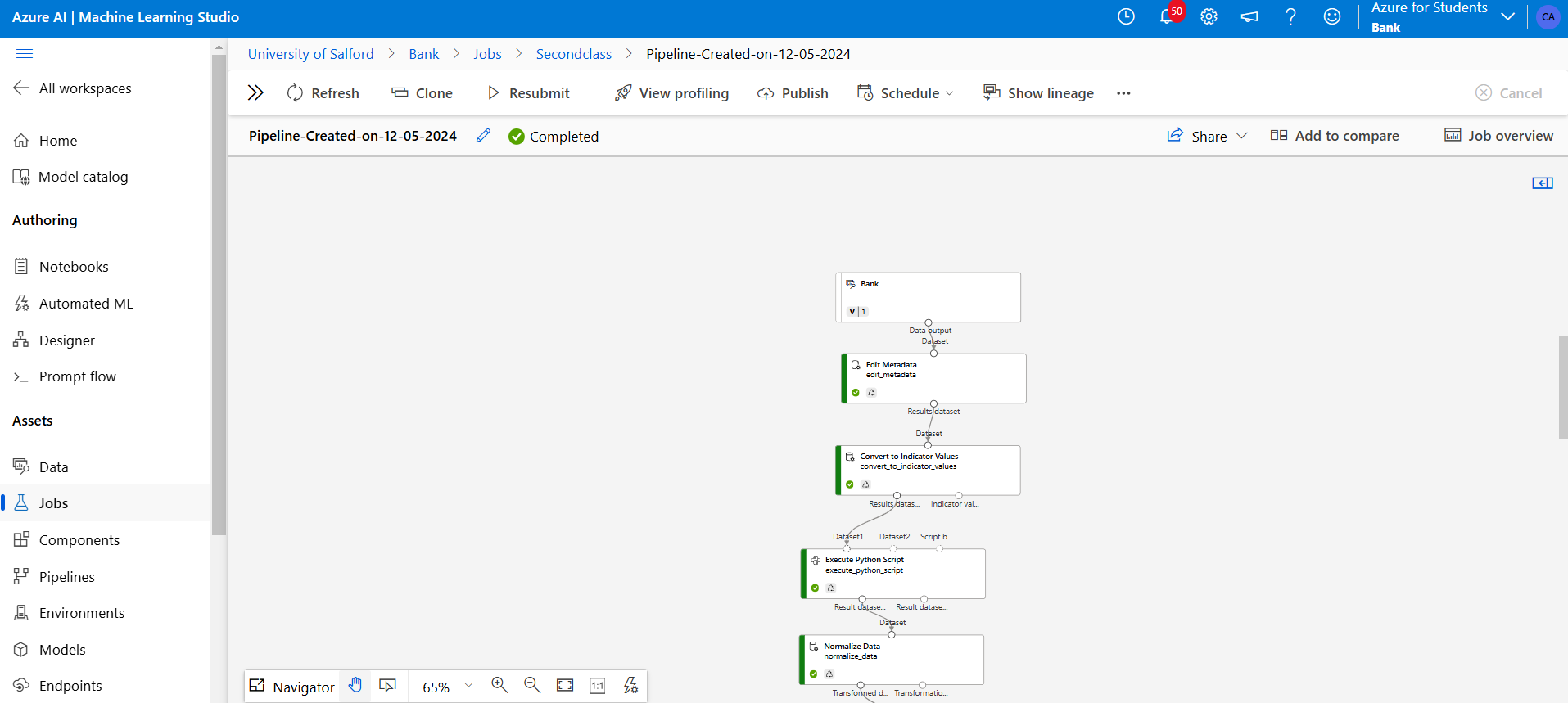The height and width of the screenshot is (703, 1568).
Task: Click the Indicator values output port
Action: (959, 496)
